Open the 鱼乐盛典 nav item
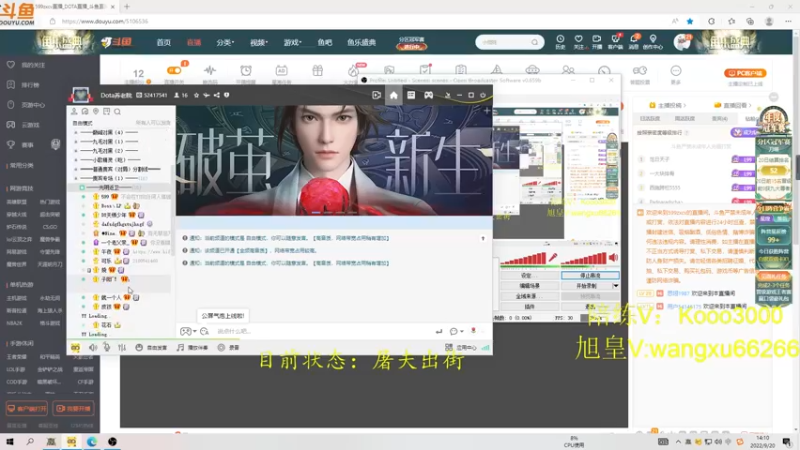 click(x=361, y=42)
